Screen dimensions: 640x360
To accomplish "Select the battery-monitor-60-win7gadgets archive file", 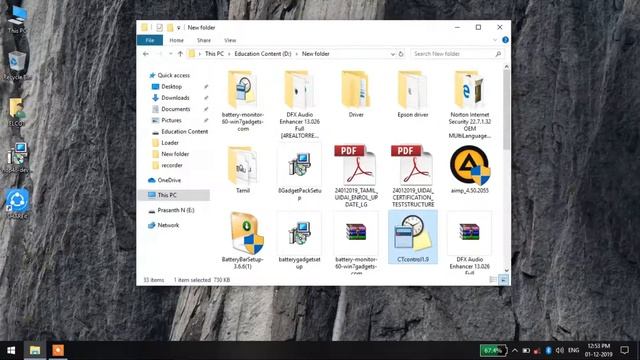I will click(x=356, y=242).
